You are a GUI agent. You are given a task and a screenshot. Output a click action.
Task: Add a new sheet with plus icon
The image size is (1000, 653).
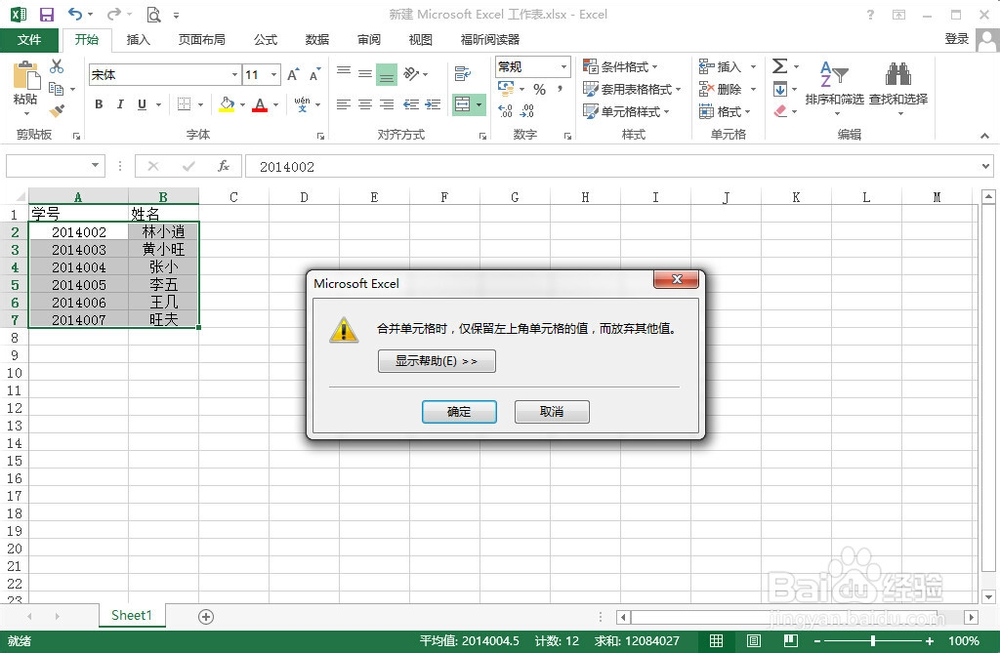(x=206, y=617)
